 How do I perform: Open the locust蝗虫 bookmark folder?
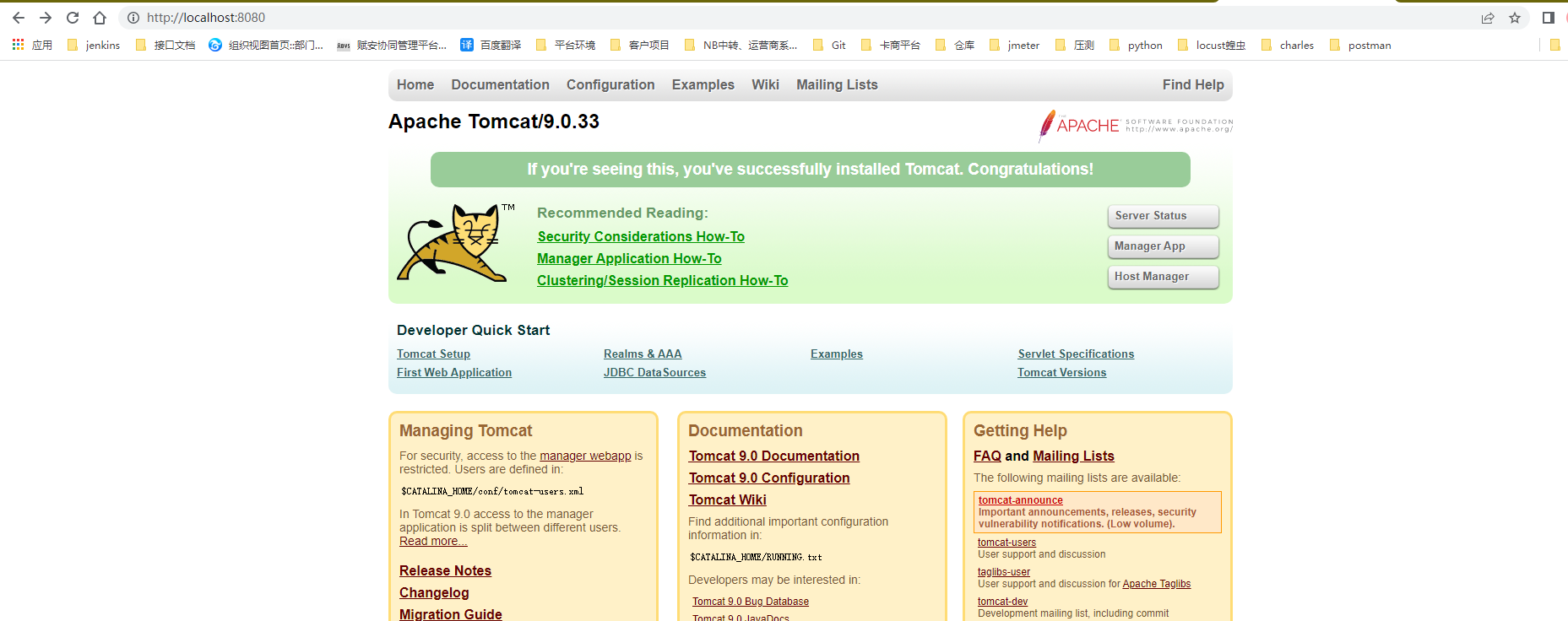pos(1212,45)
